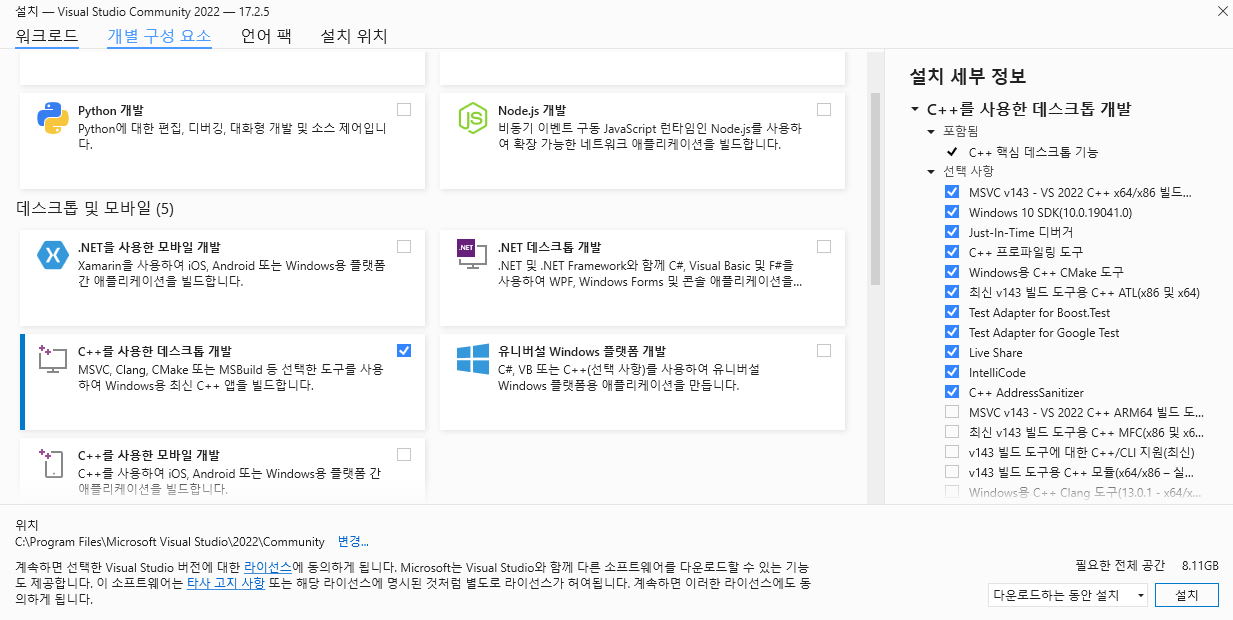Click the Xamarin .NET mobile development icon
The image size is (1233, 620).
tap(52, 255)
